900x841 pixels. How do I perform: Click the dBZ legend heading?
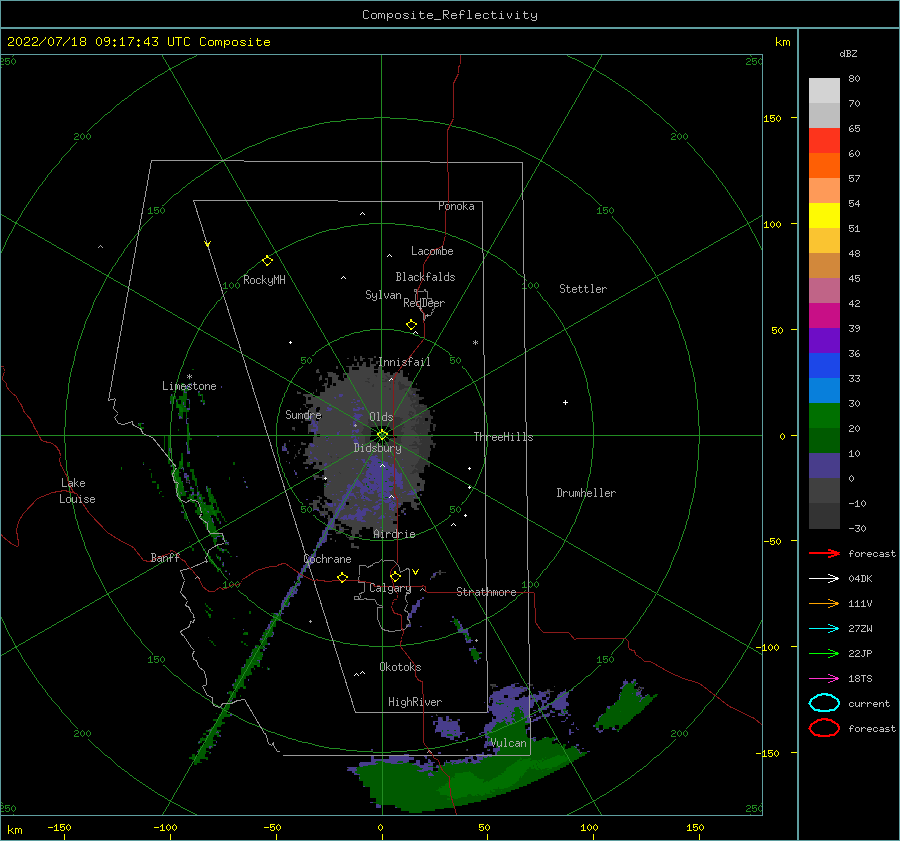pyautogui.click(x=848, y=53)
